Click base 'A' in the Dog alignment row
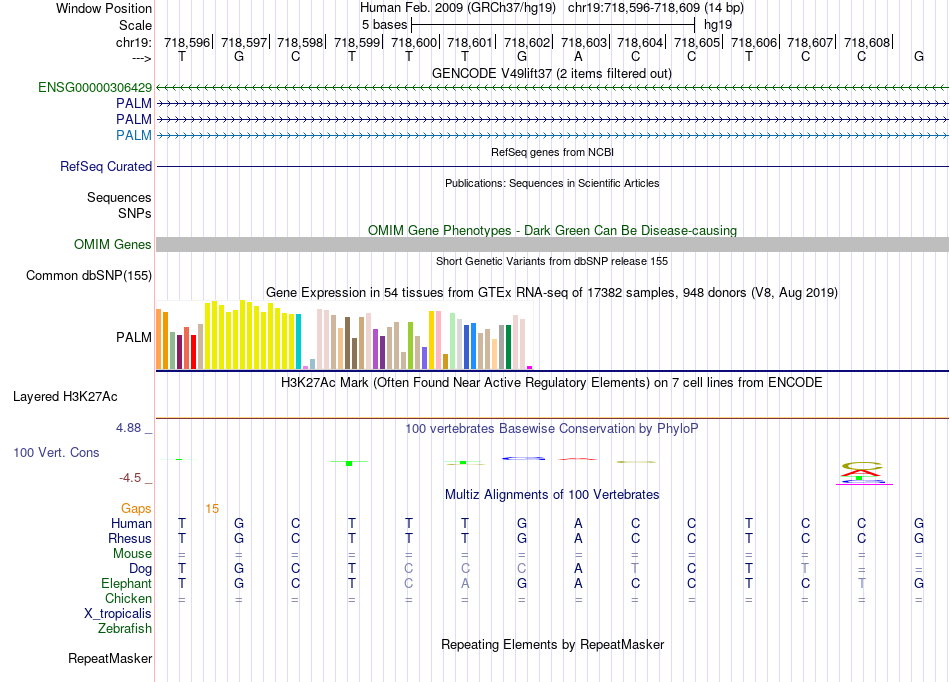The height and width of the screenshot is (682, 950). pyautogui.click(x=578, y=569)
